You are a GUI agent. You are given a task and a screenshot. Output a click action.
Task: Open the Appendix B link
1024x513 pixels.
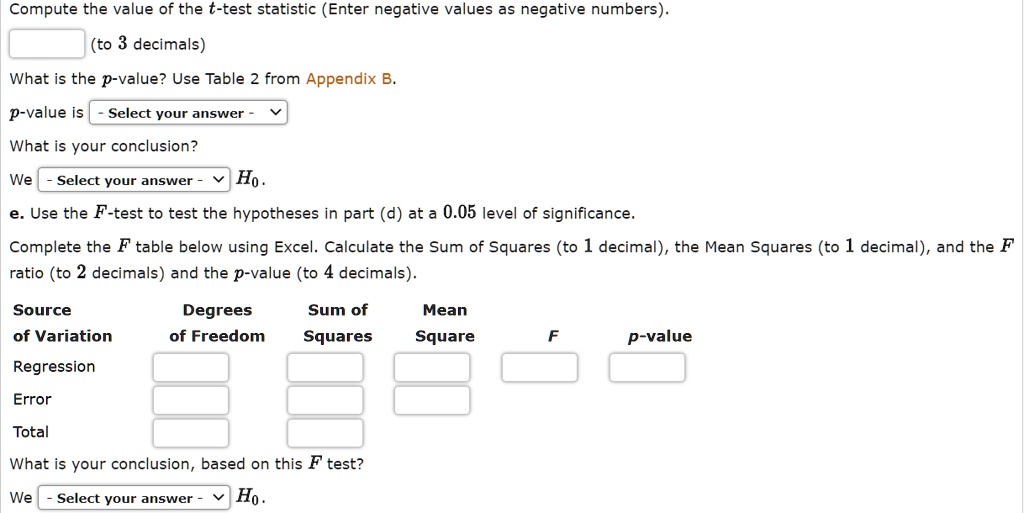click(x=349, y=79)
